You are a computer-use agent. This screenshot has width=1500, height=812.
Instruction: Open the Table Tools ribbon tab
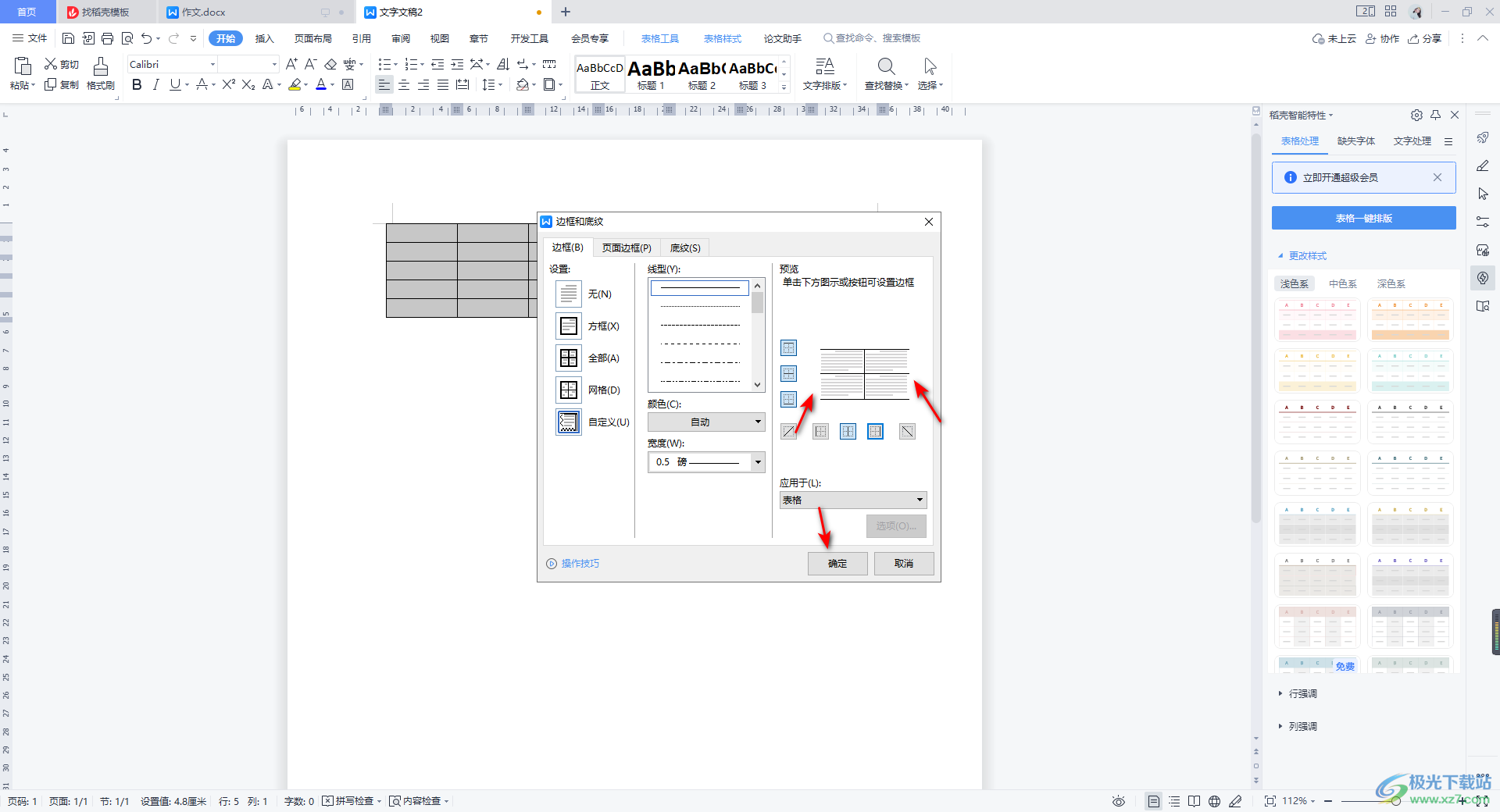tap(660, 38)
